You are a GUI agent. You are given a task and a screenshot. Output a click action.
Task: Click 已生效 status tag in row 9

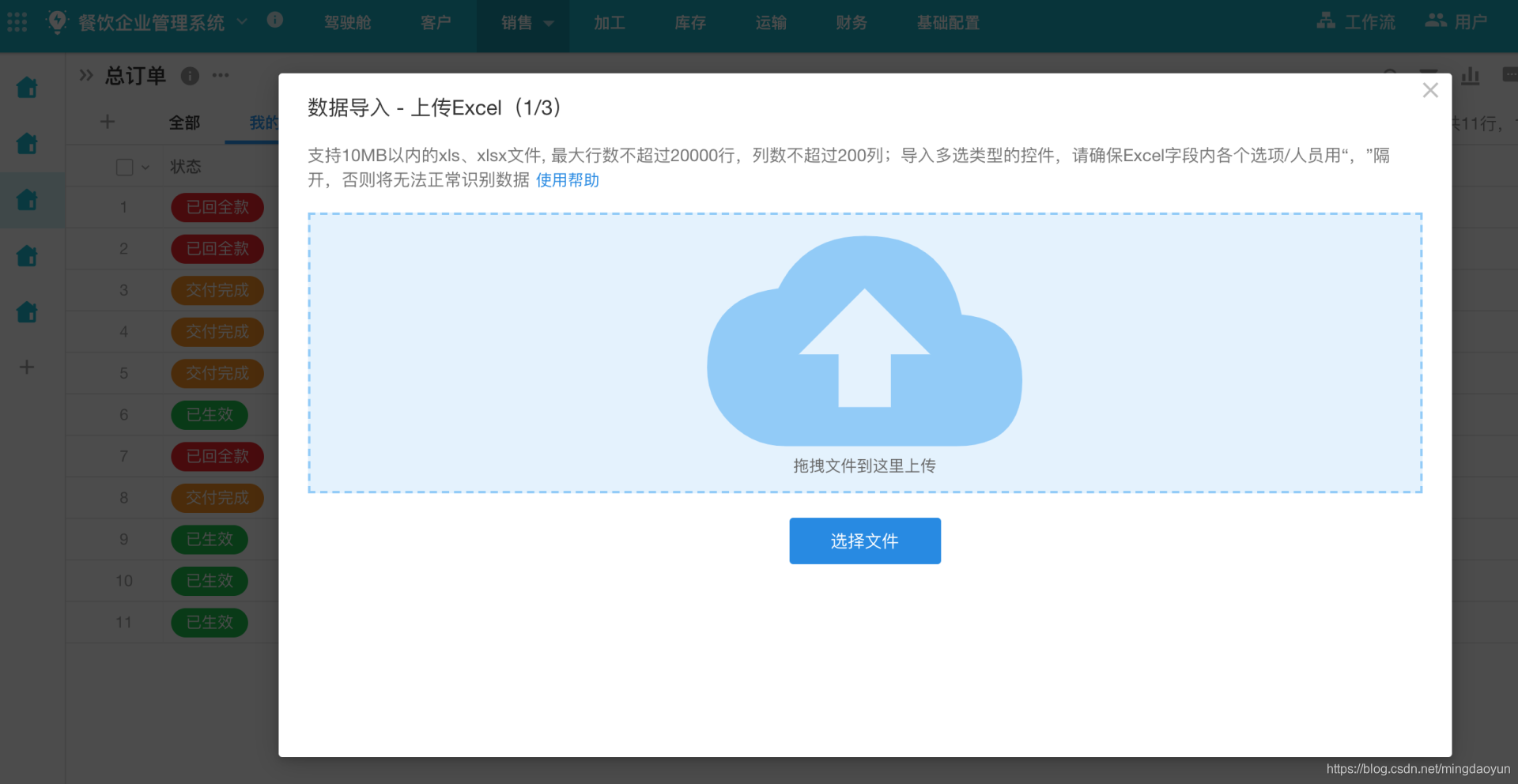[x=210, y=539]
